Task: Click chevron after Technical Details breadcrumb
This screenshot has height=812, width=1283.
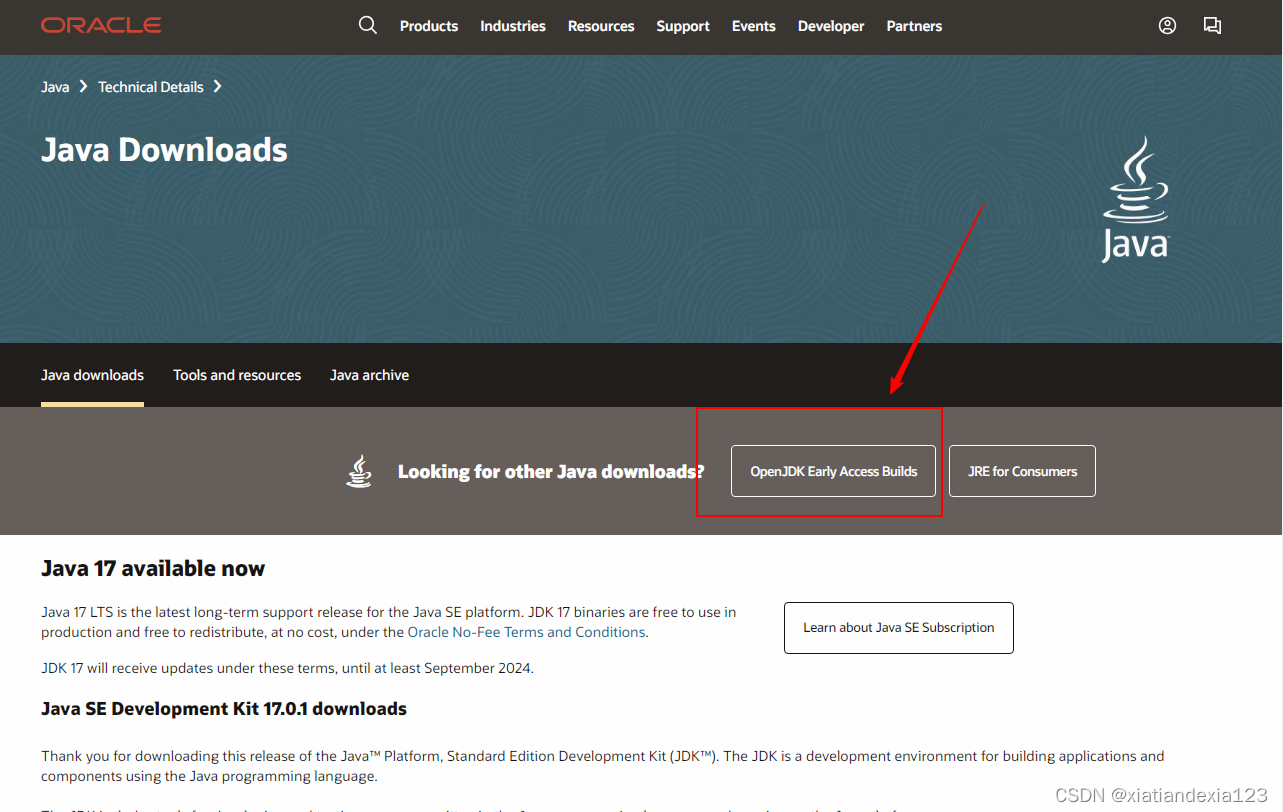Action: tap(217, 87)
